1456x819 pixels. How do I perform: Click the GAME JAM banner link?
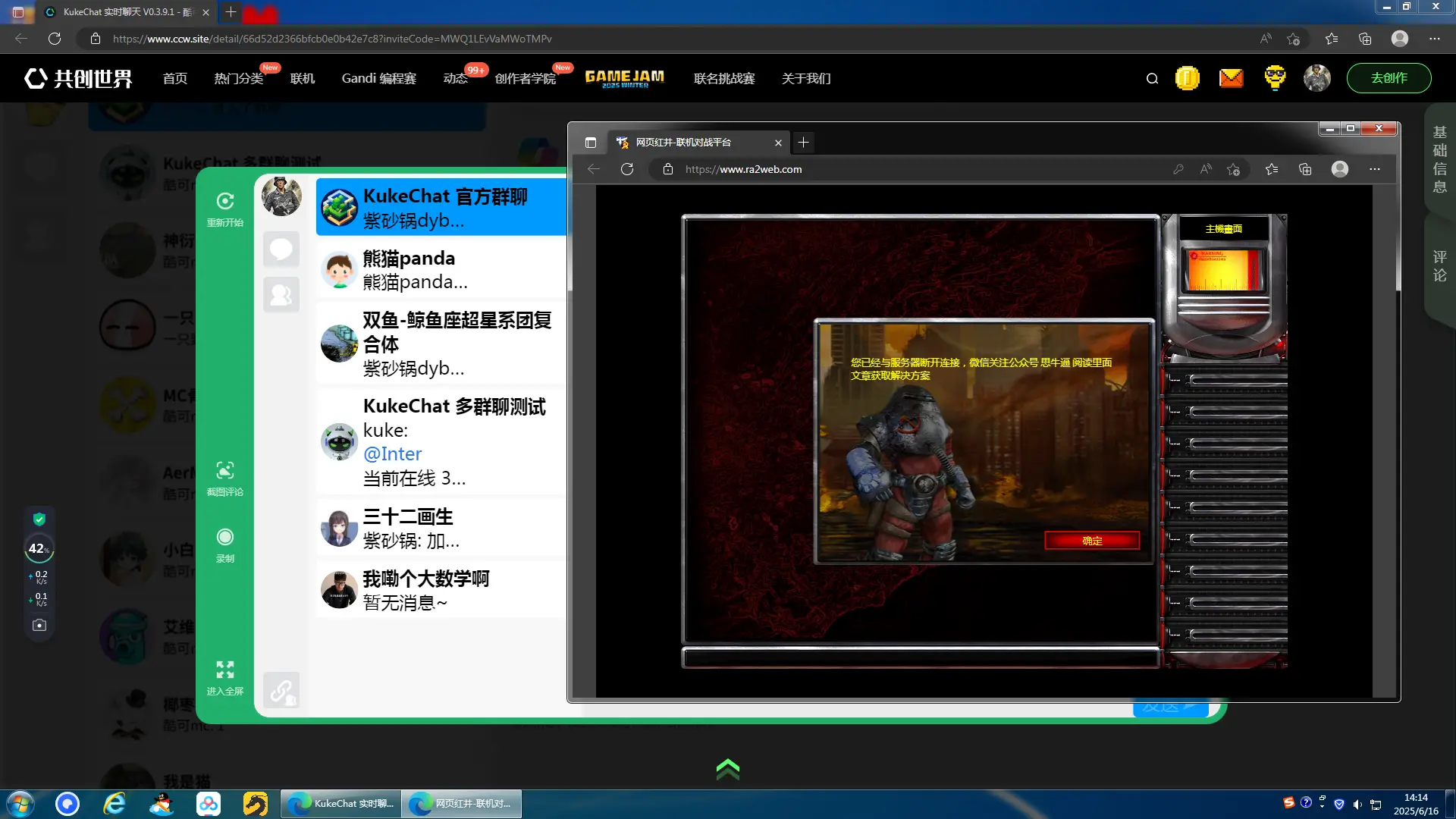(625, 78)
